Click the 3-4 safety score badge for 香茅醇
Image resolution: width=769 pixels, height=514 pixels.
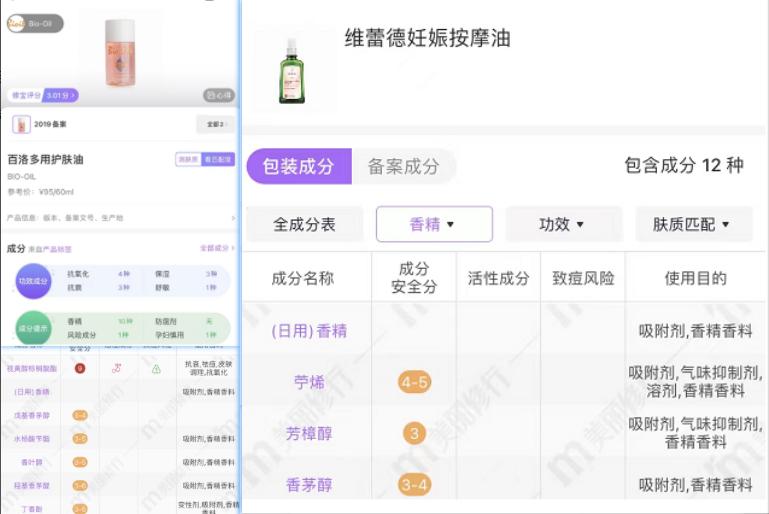click(x=414, y=485)
